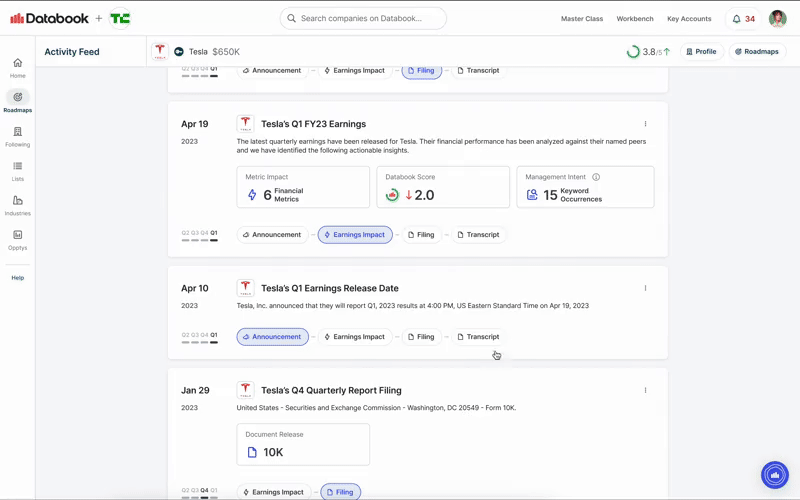Viewport: 800px width, 500px height.
Task: Click Tesla logo on Q4 Quarterly Report Filing card
Action: pyautogui.click(x=245, y=390)
